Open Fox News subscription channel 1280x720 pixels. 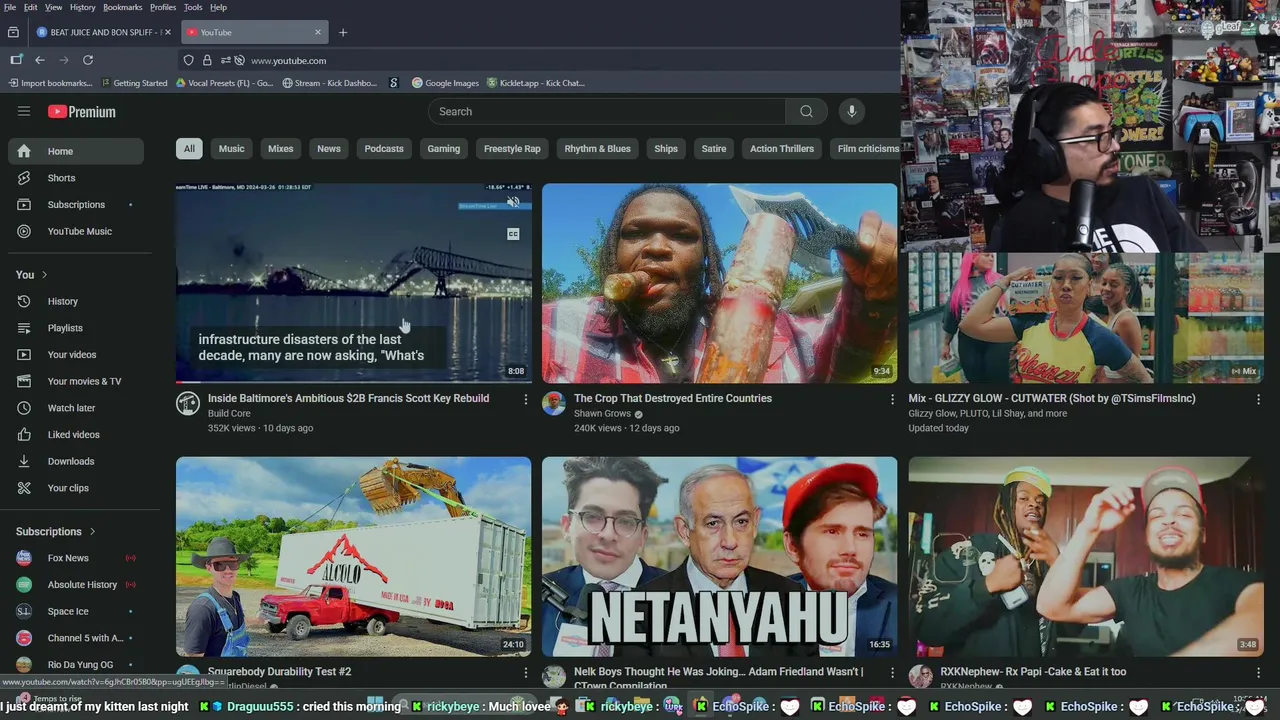76,558
